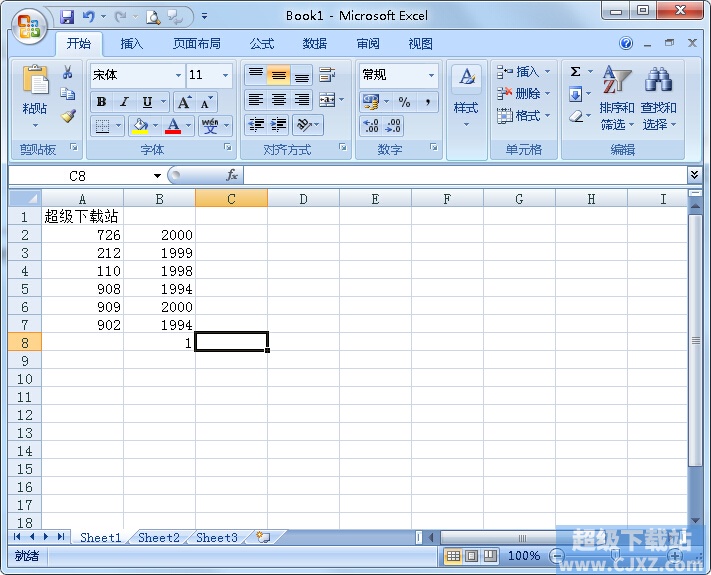Switch to the 插入 ribbon tab
Image resolution: width=711 pixels, height=575 pixels.
tap(132, 44)
